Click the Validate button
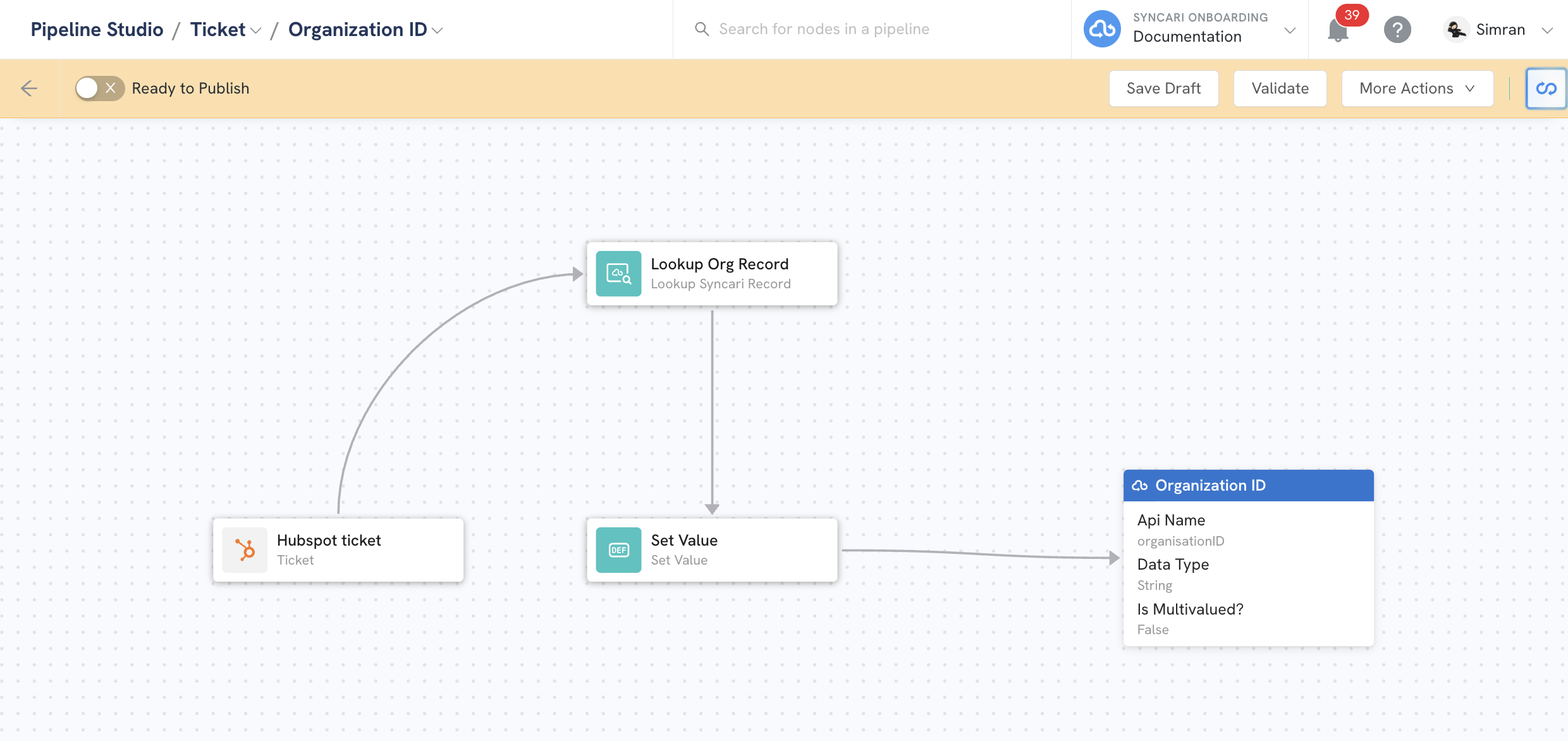1568x741 pixels. 1280,89
